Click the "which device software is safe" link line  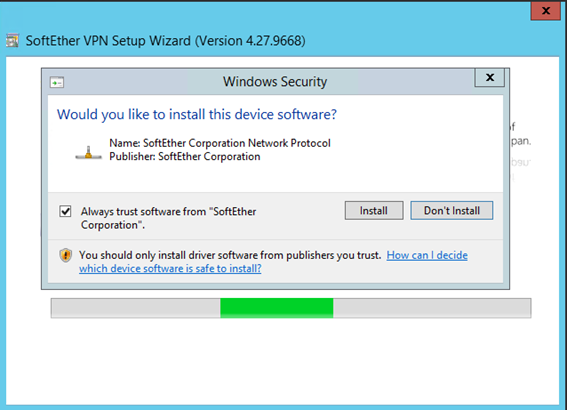click(170, 269)
